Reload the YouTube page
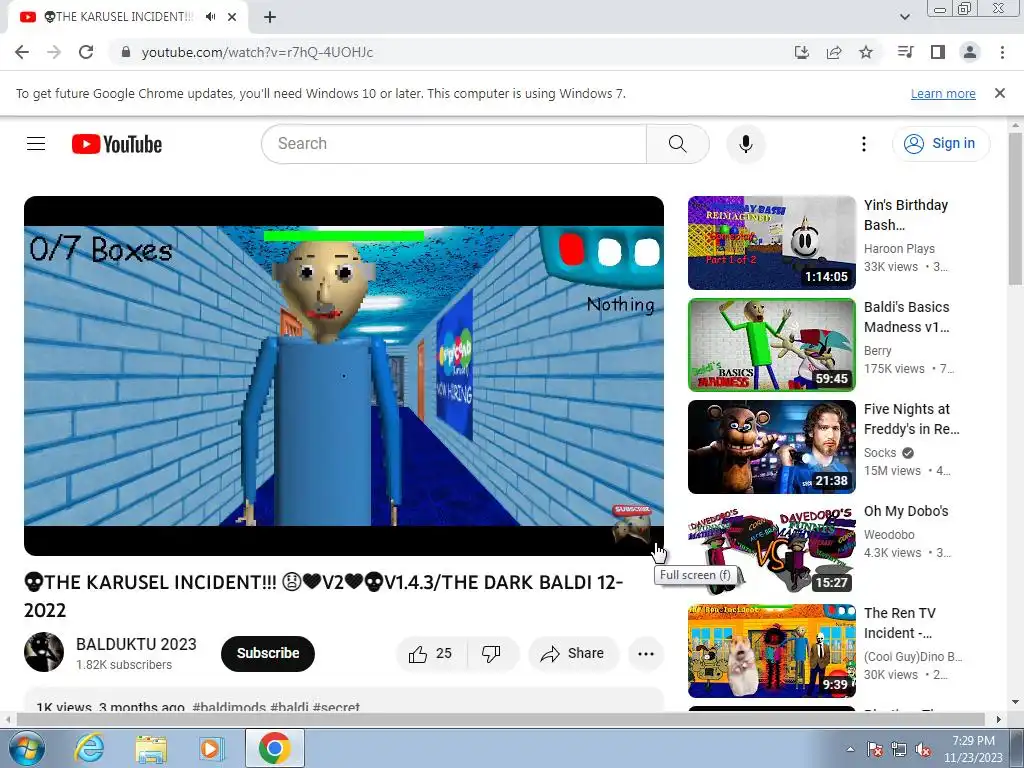This screenshot has width=1024, height=768. (x=86, y=52)
